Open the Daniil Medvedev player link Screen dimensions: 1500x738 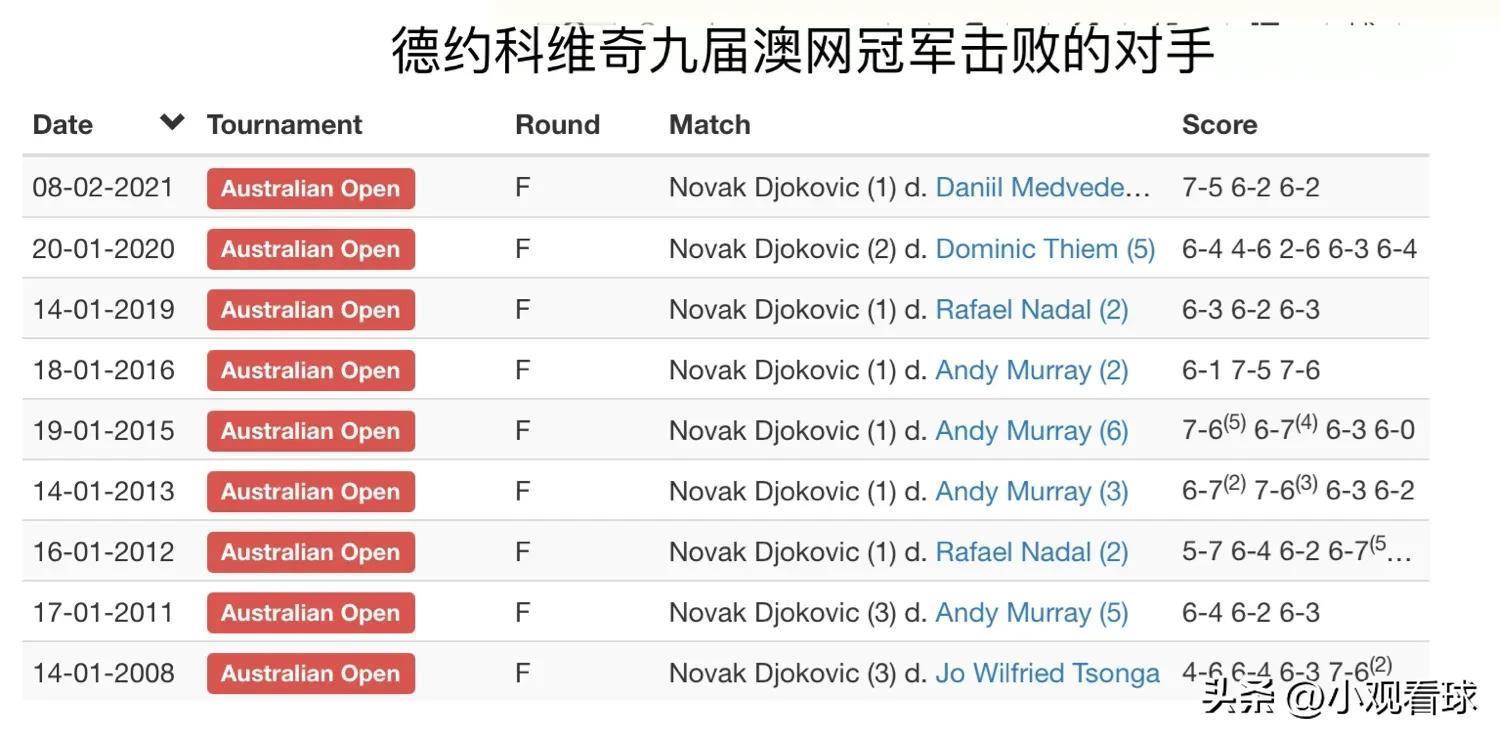point(1043,188)
